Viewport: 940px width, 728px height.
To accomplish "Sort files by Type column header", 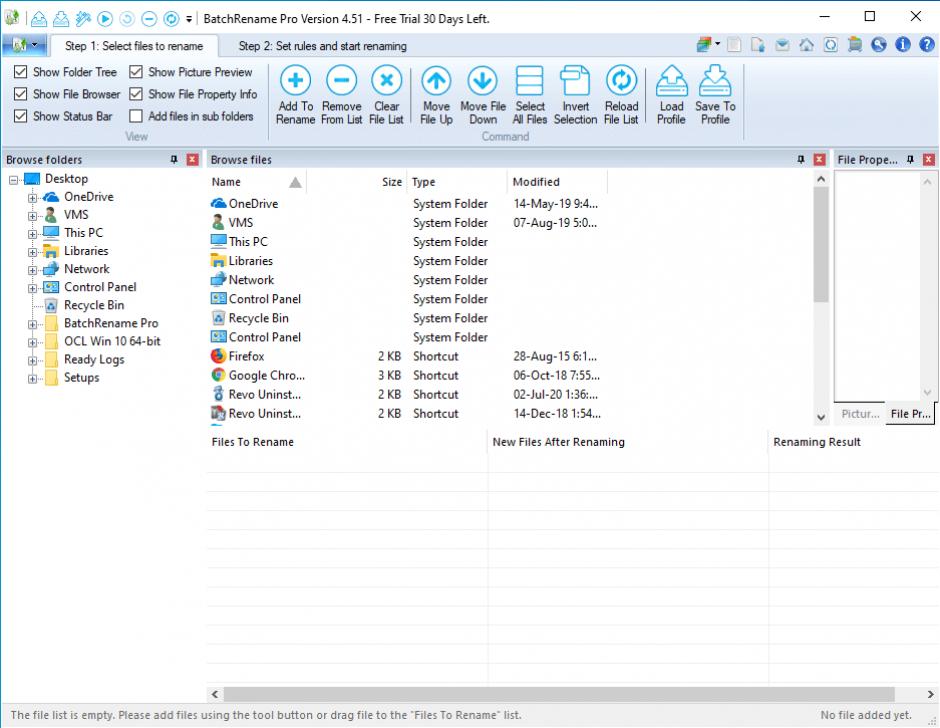I will click(x=457, y=182).
